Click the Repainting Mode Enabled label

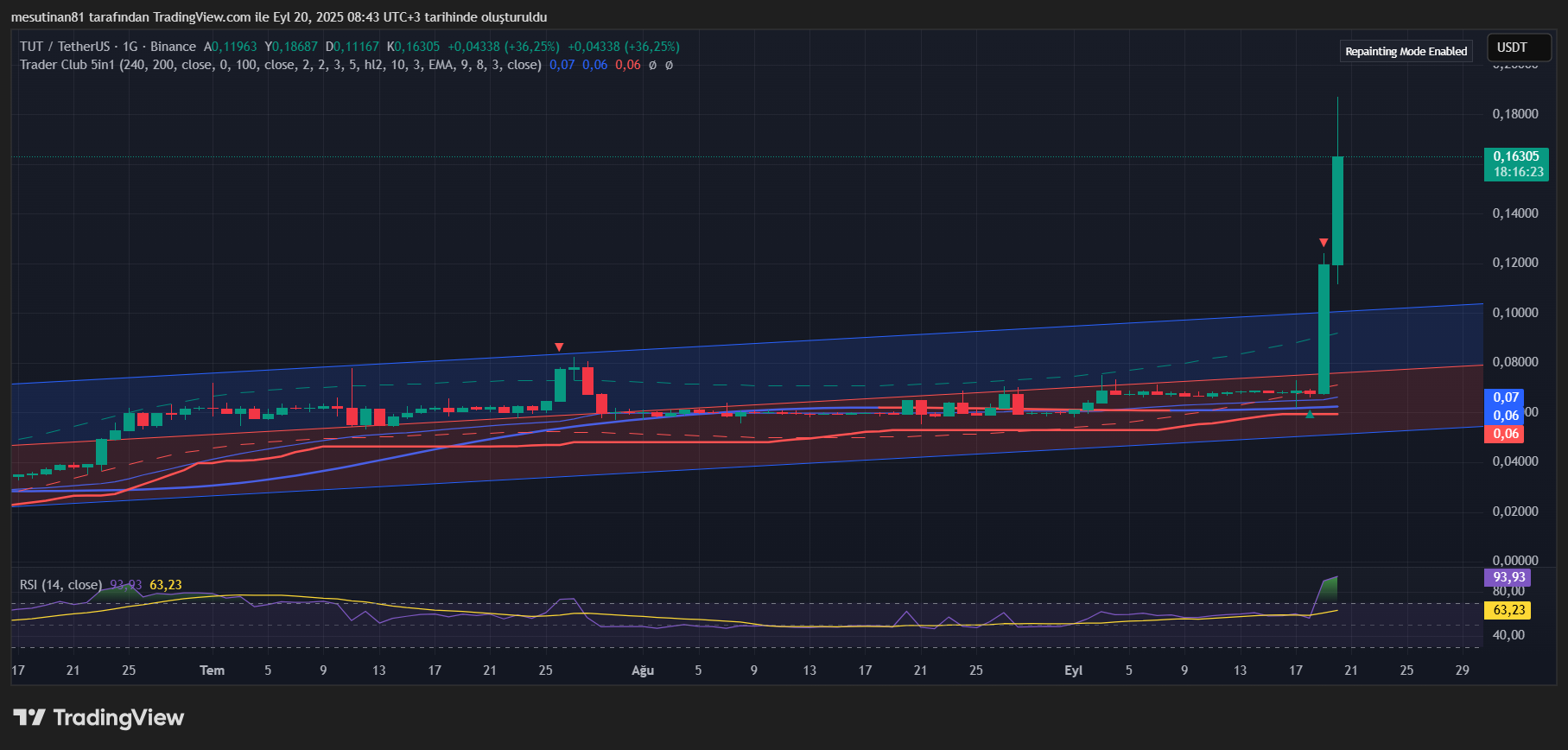point(1406,52)
